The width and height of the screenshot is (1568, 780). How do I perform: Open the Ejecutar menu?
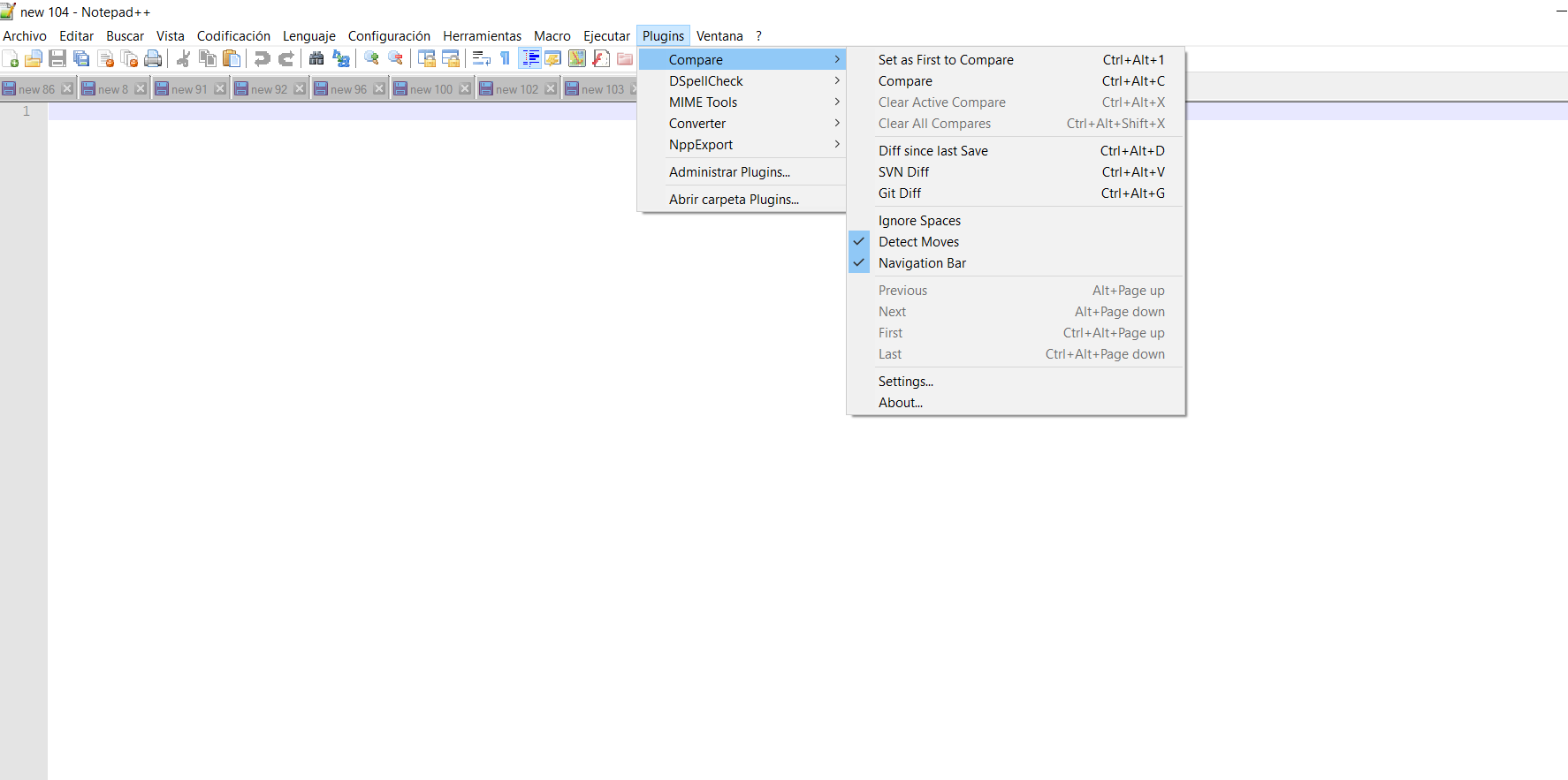tap(606, 36)
